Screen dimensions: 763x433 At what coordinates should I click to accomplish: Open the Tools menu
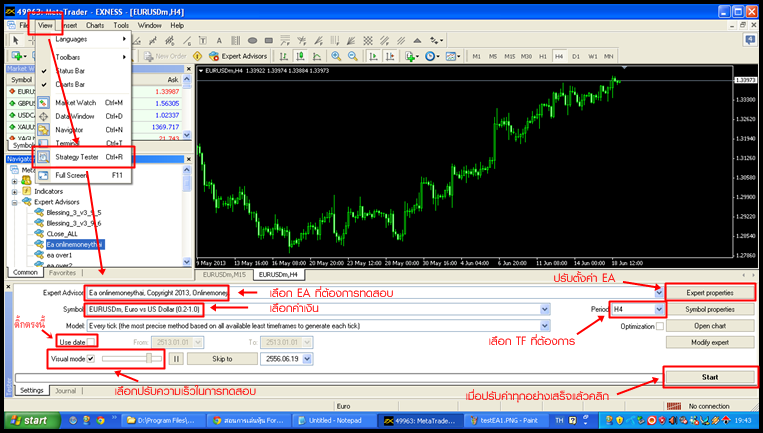tap(121, 25)
